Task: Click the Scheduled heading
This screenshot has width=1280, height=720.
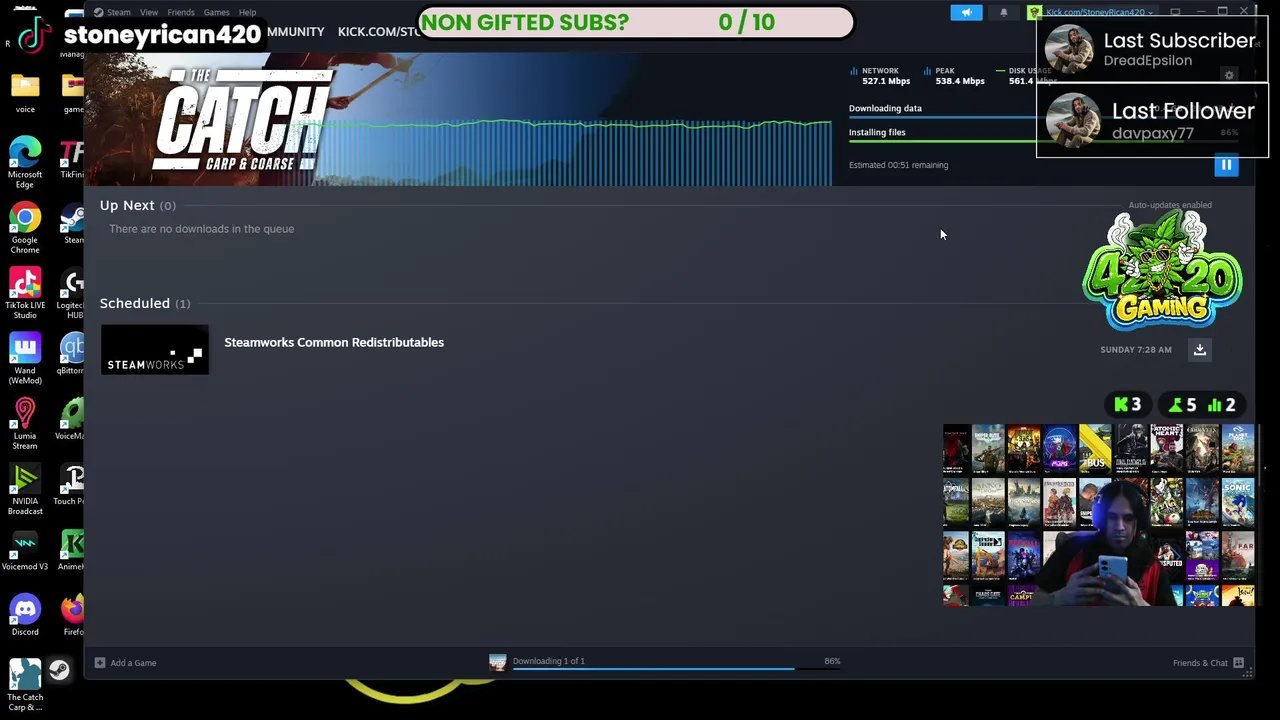Action: tap(135, 303)
